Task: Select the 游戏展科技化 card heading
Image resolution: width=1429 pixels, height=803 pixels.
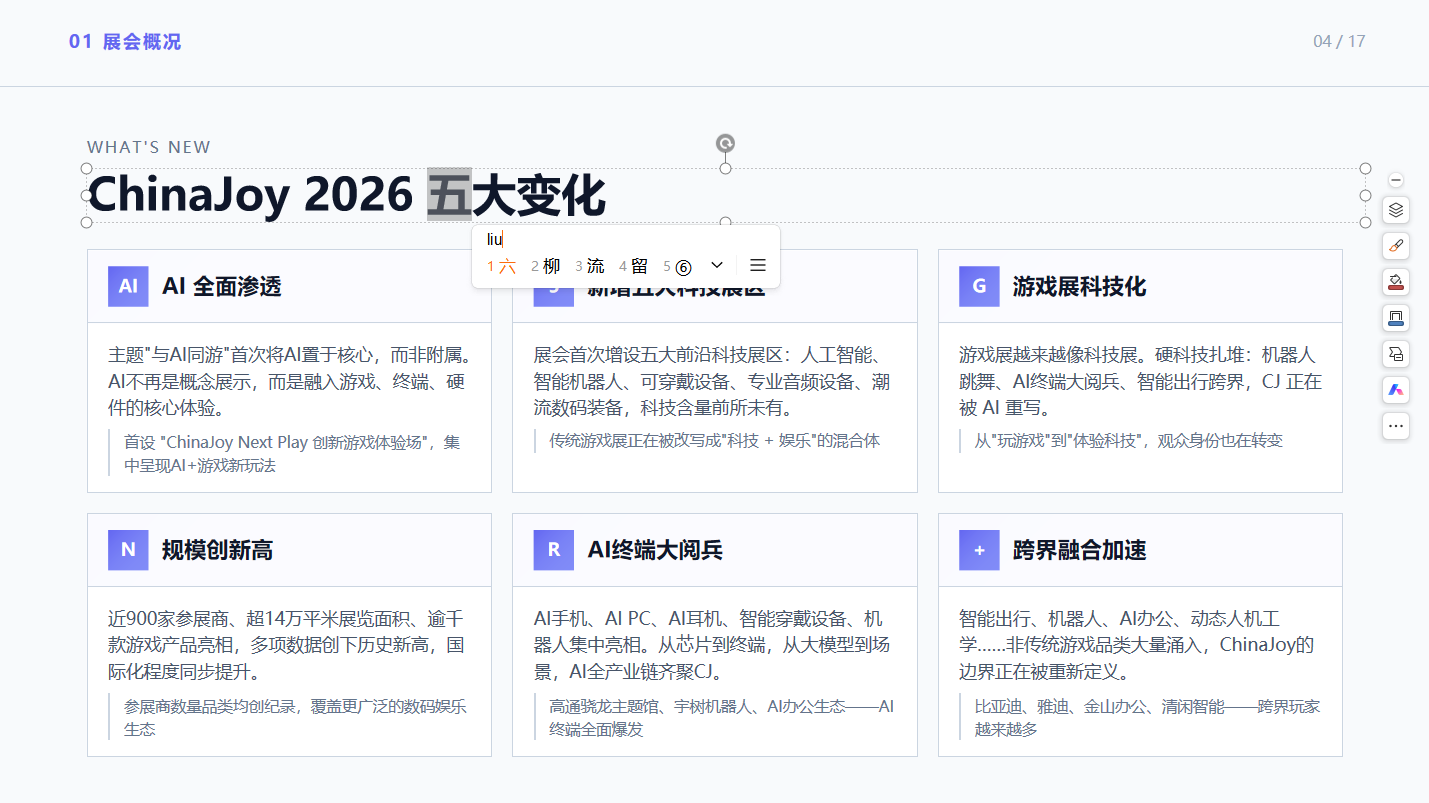Action: 1079,287
